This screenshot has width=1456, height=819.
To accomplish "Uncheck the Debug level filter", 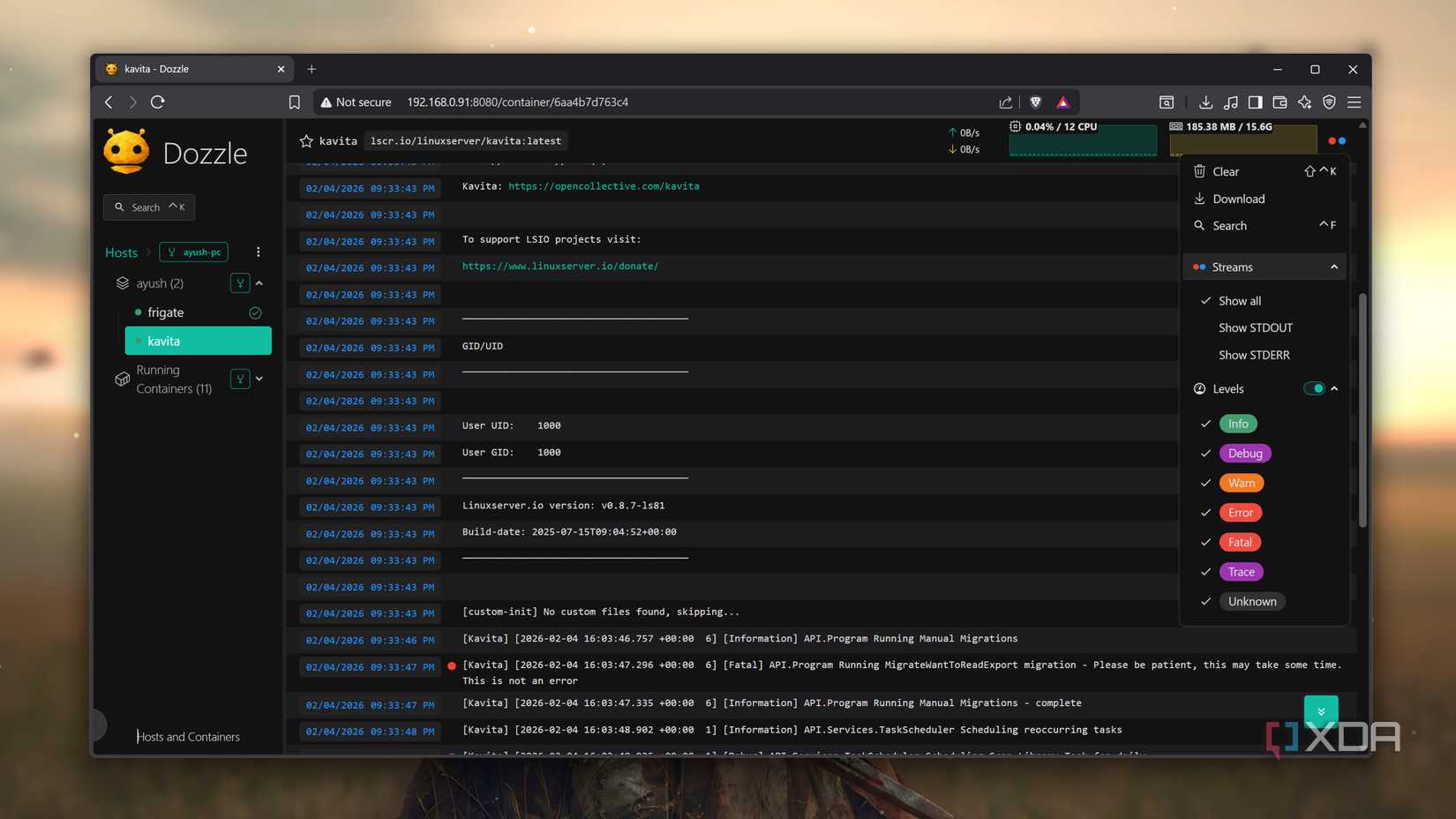I will point(1245,454).
